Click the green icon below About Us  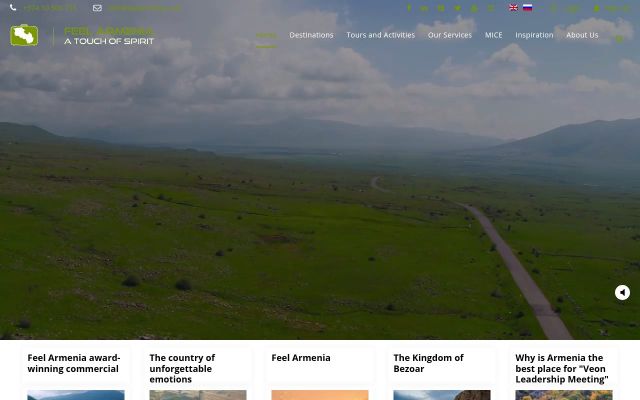pyautogui.click(x=619, y=39)
